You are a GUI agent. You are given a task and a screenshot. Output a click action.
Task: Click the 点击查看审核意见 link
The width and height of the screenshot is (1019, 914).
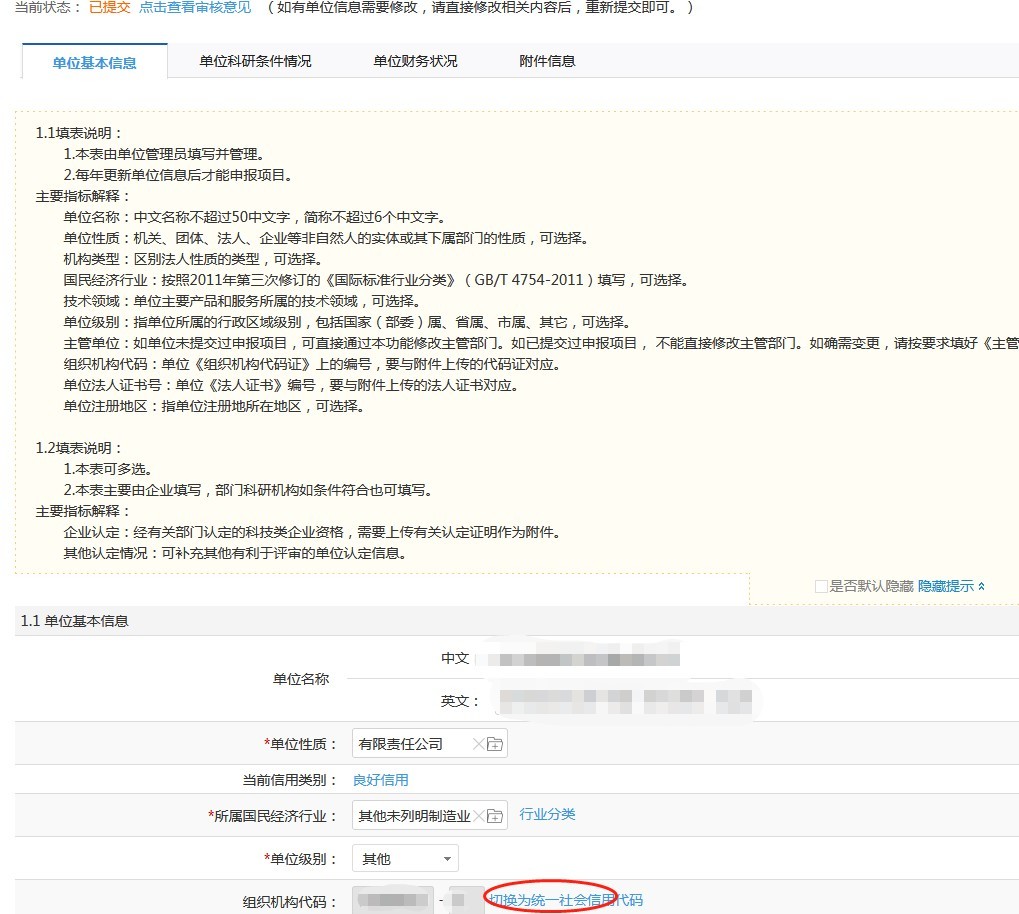tap(195, 7)
